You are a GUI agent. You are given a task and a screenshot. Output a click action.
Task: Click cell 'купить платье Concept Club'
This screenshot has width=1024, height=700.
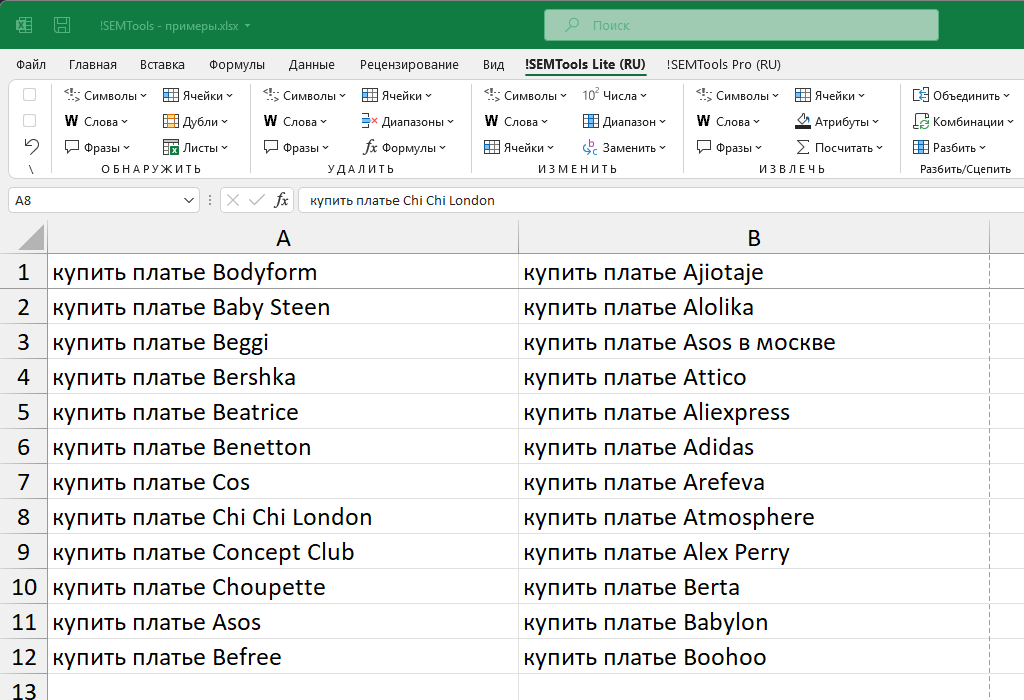tap(283, 552)
